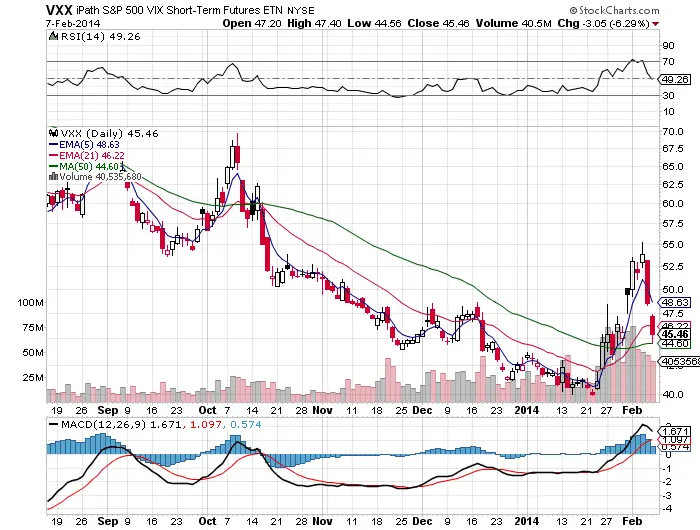Click the NYSE exchange label

tap(301, 10)
